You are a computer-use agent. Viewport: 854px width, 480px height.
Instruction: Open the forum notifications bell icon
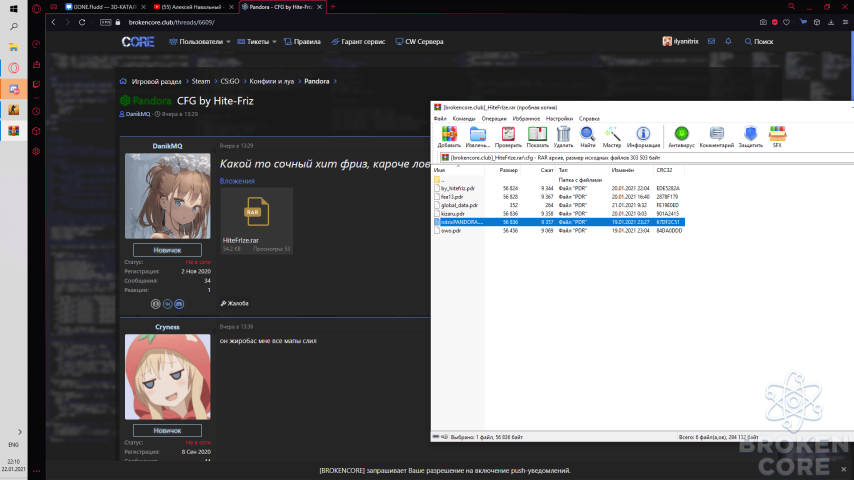(728, 41)
